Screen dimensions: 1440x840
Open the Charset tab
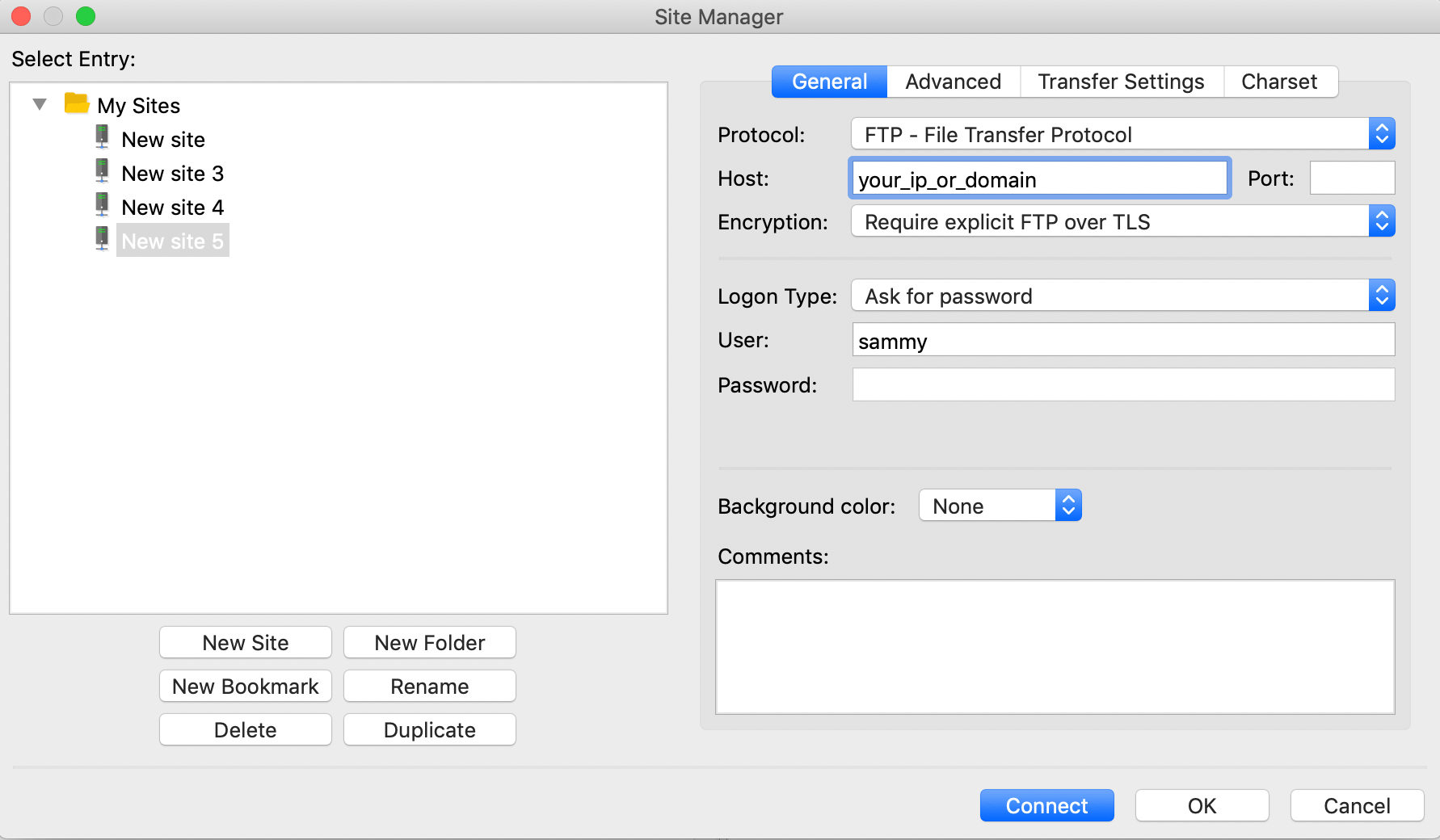[x=1279, y=82]
